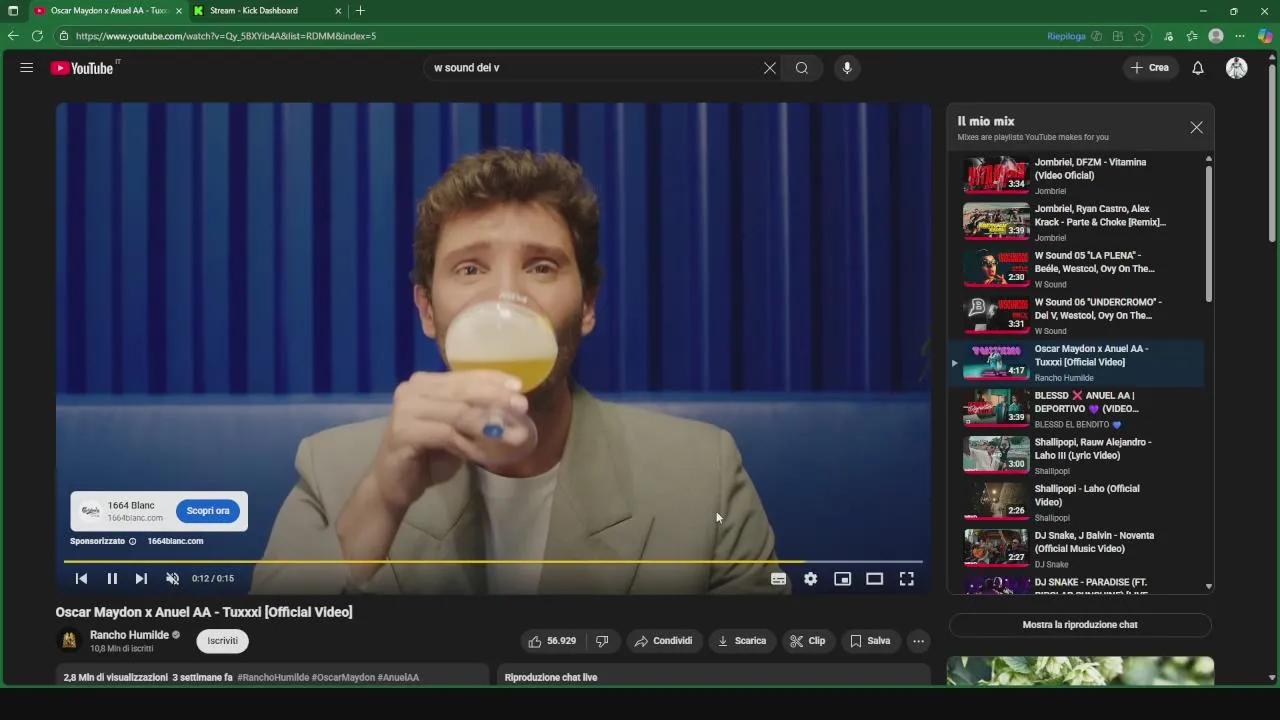
Task: Play DJ Snake, J Balvin - Noventa
Action: pyautogui.click(x=1075, y=549)
